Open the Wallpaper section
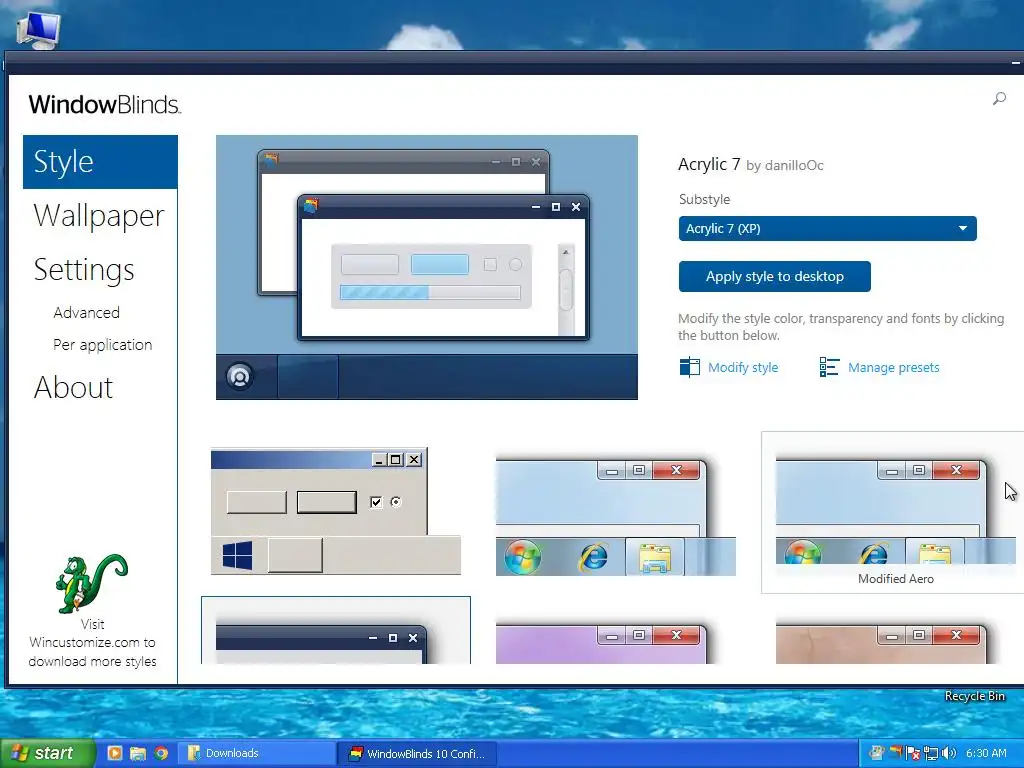 click(x=99, y=216)
